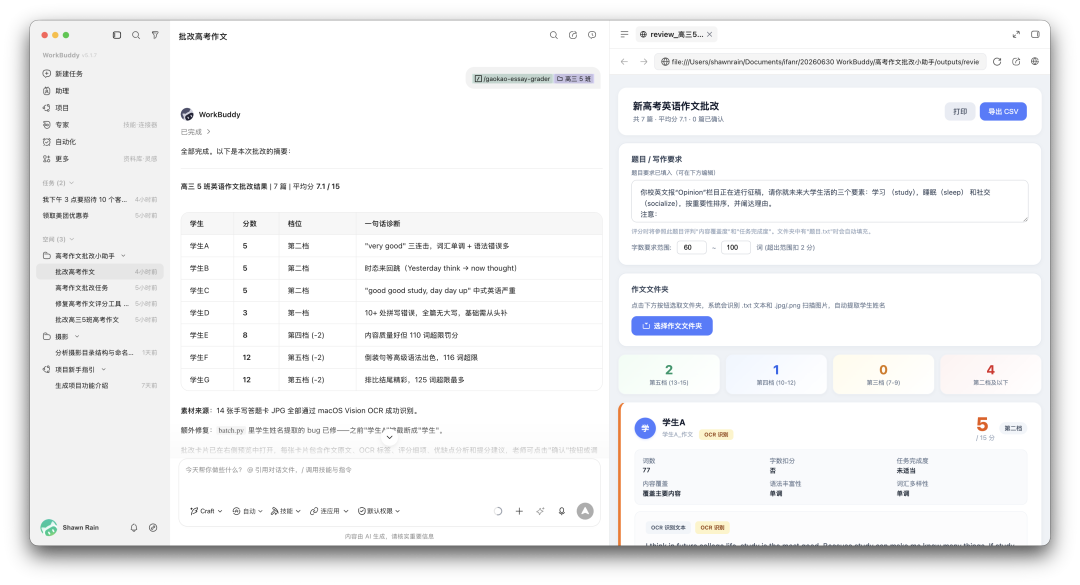Collapse the 任务 (2) section
Image resolution: width=1080 pixels, height=585 pixels.
pos(72,183)
